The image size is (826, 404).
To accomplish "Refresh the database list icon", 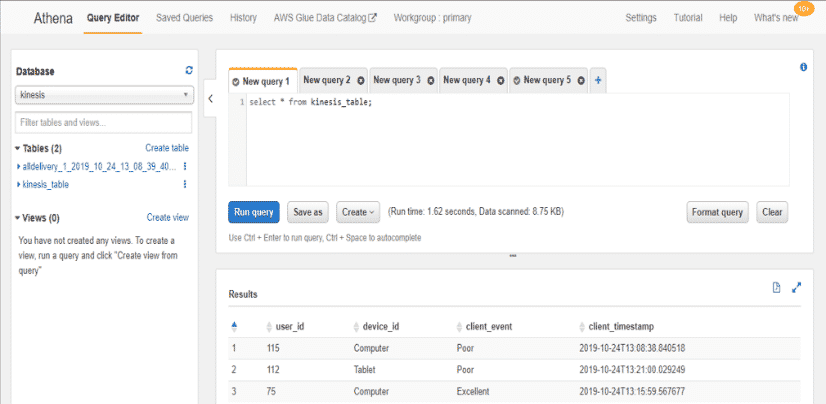I will pyautogui.click(x=189, y=70).
